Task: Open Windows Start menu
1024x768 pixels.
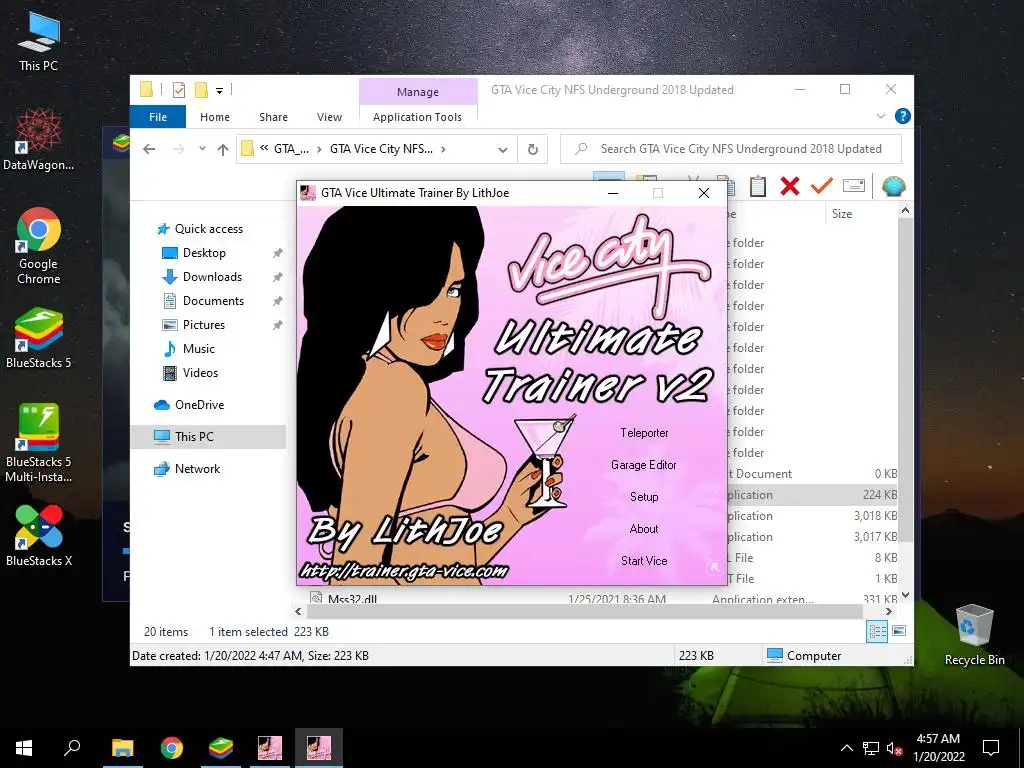Action: click(x=24, y=748)
